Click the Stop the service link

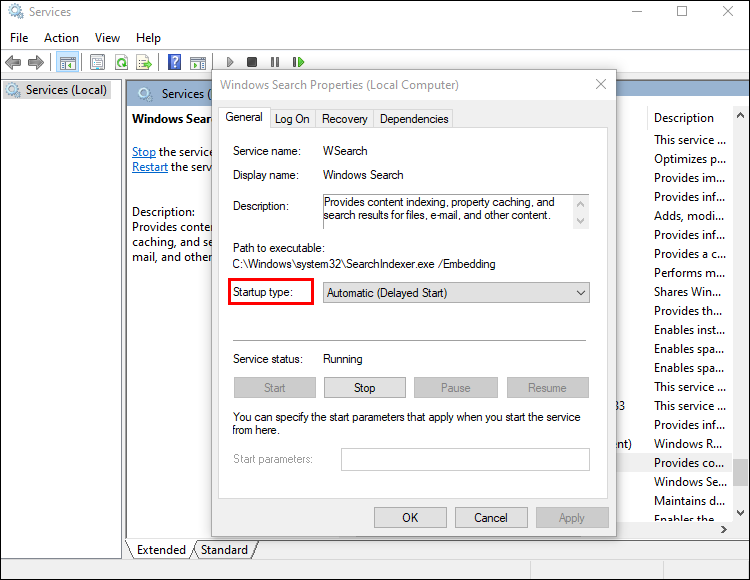click(143, 152)
